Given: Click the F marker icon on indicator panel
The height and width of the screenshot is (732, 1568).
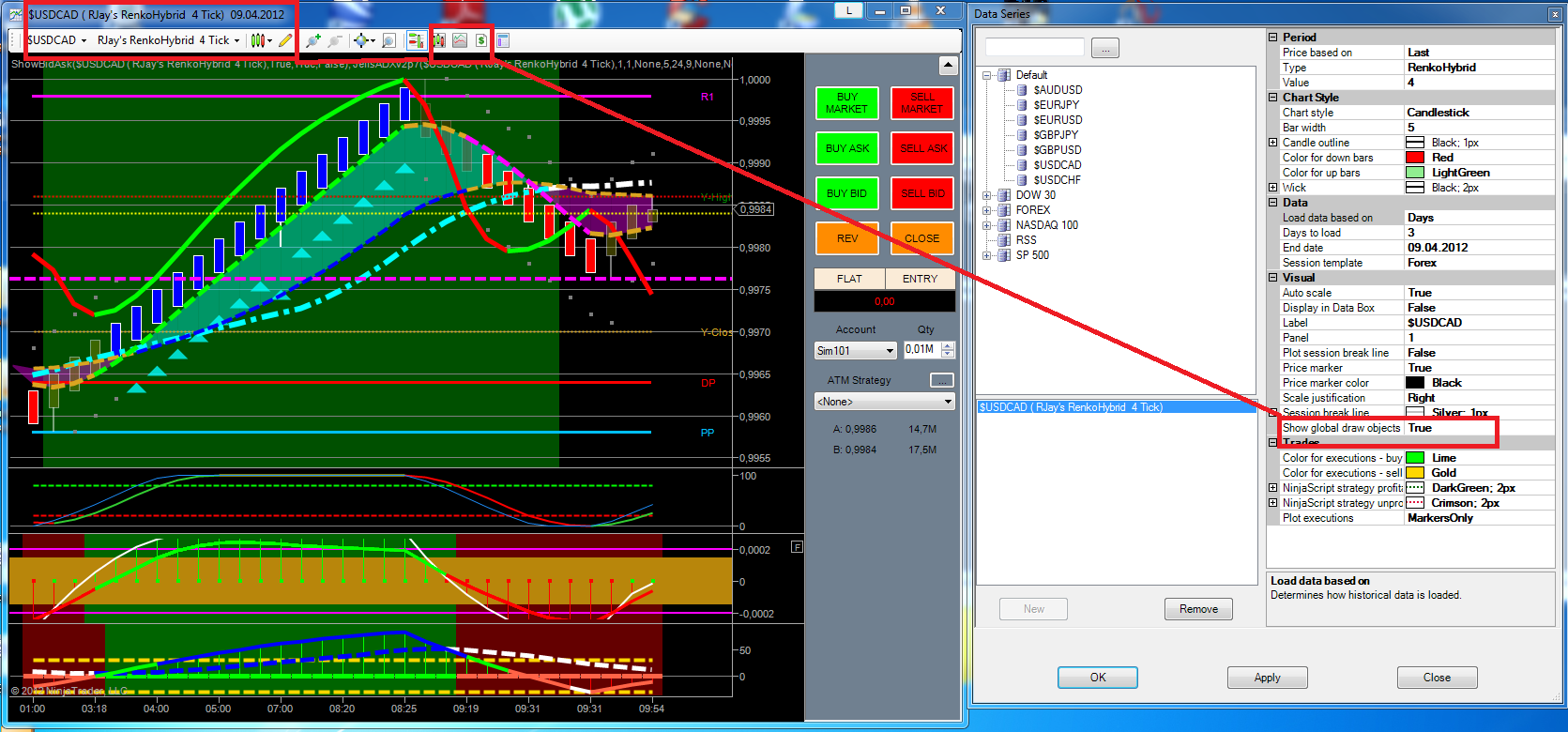Looking at the screenshot, I should click(x=797, y=547).
